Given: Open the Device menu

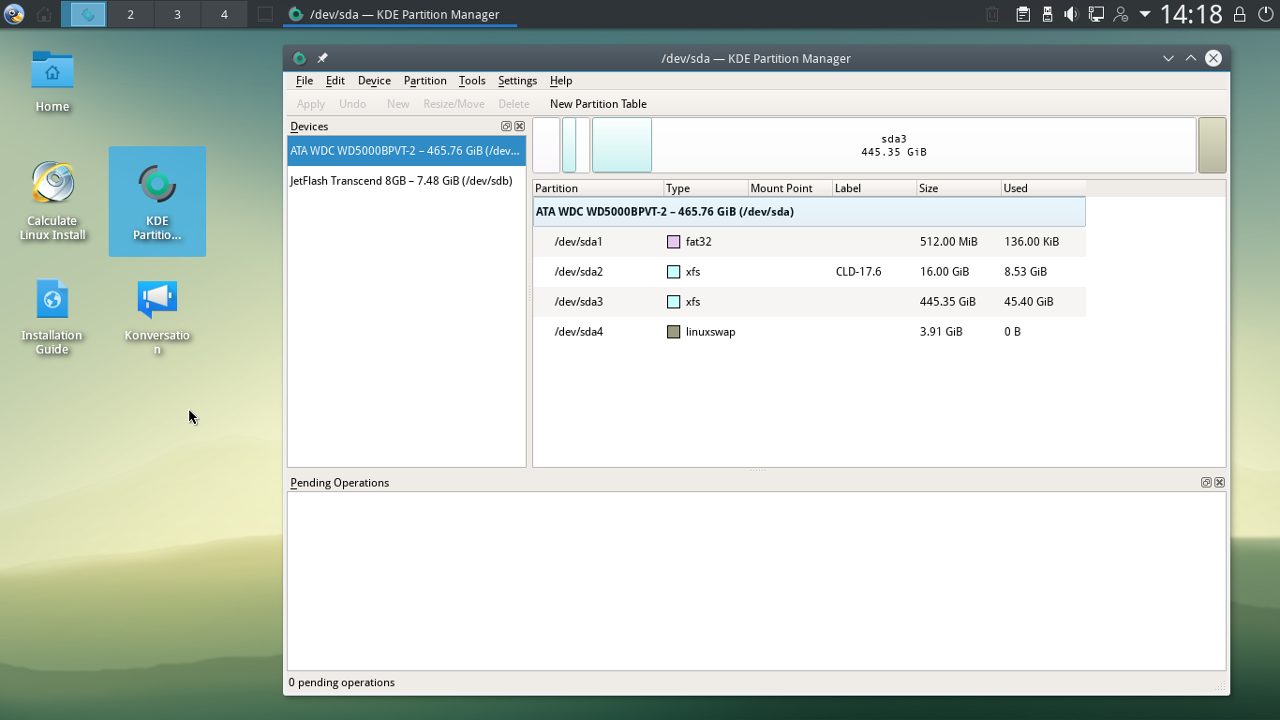Looking at the screenshot, I should (x=374, y=81).
